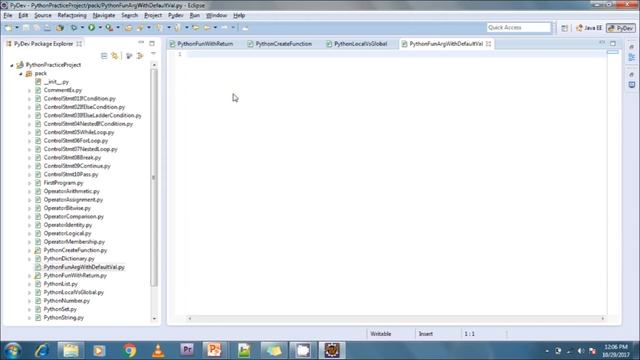Open VLC from the taskbar
640x360 pixels.
point(158,350)
